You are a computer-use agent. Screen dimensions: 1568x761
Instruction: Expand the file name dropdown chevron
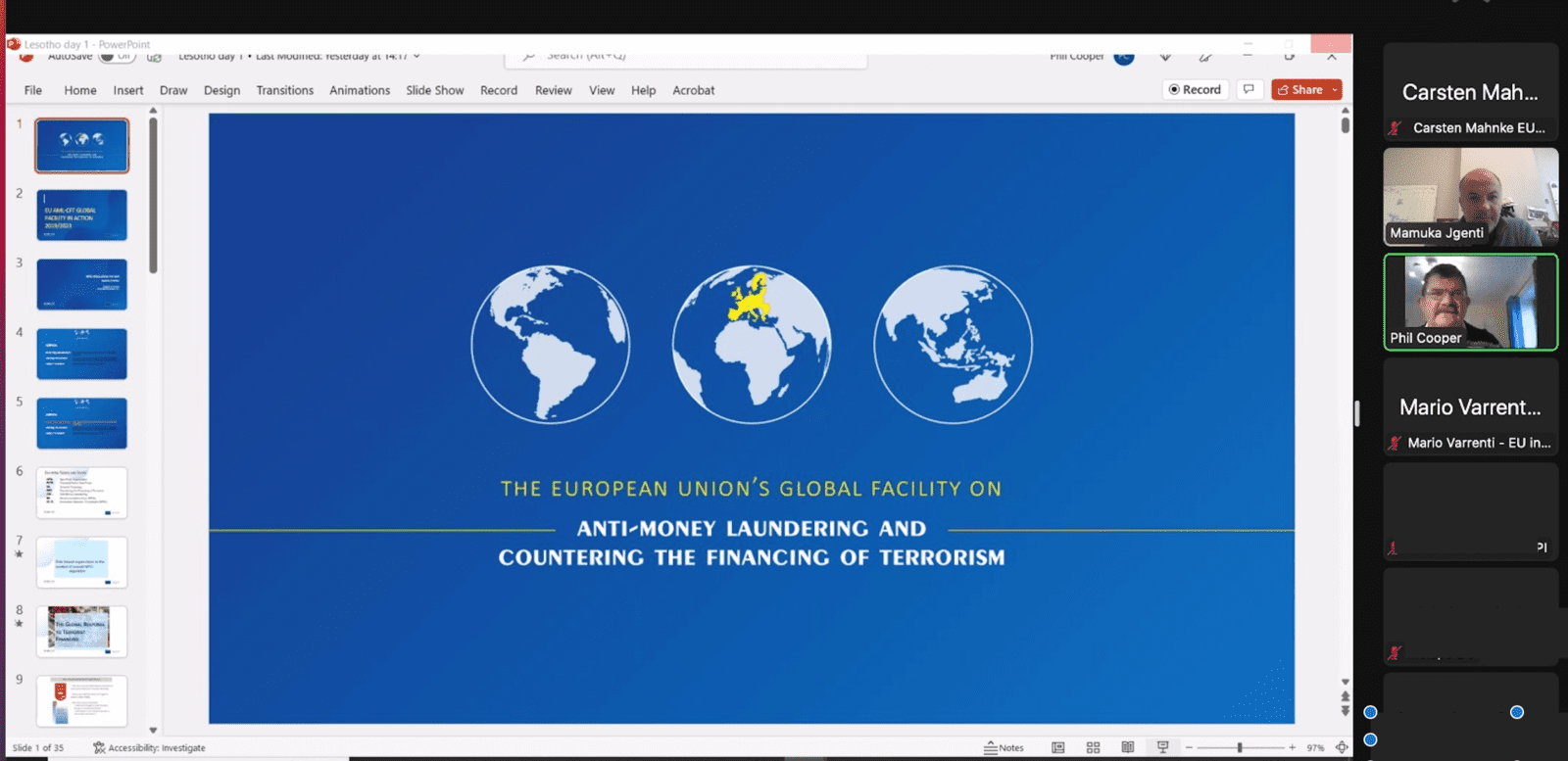point(416,56)
